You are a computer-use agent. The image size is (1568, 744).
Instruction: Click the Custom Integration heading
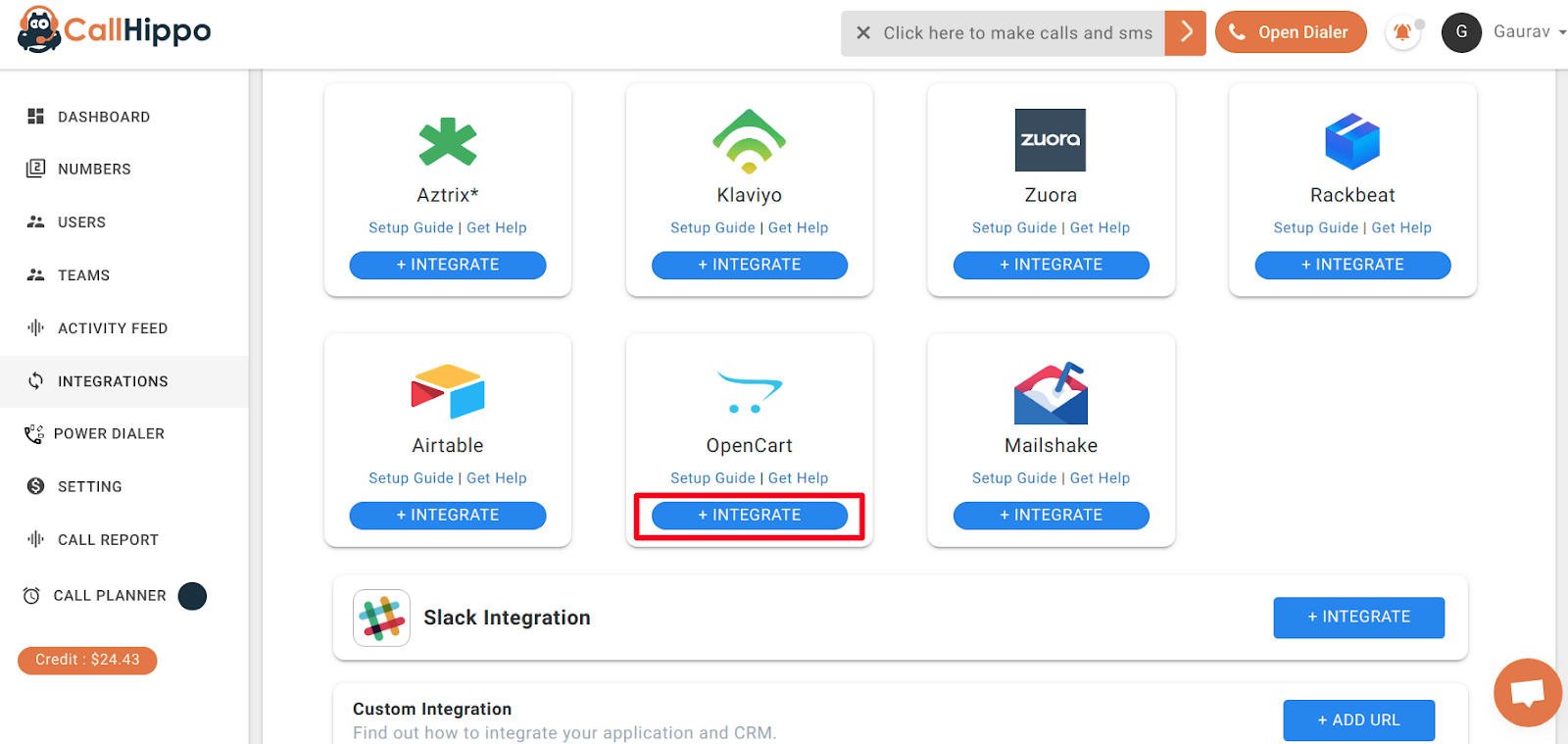click(x=432, y=709)
